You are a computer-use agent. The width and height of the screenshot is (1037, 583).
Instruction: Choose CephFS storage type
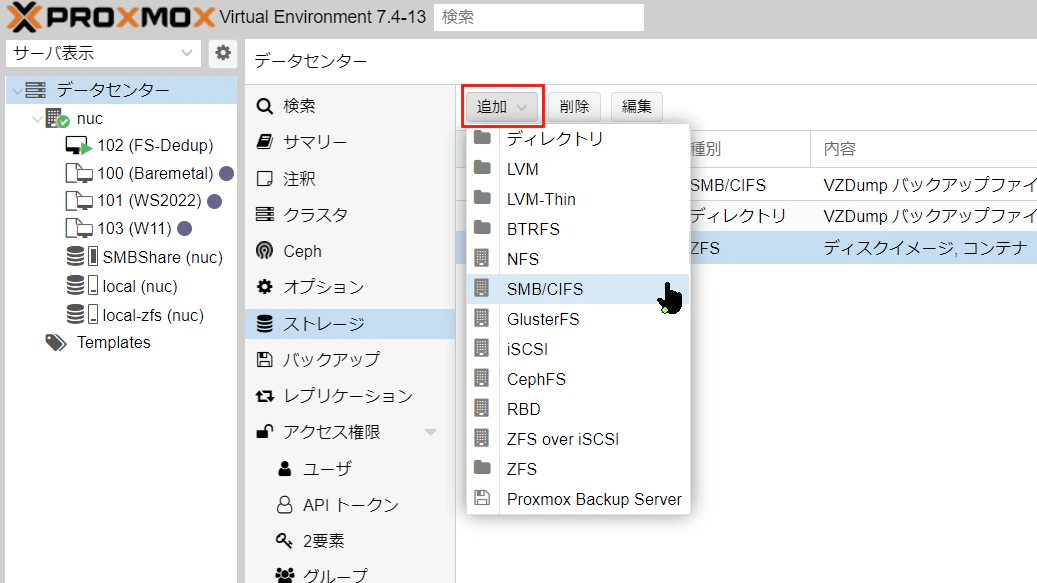pos(578,379)
